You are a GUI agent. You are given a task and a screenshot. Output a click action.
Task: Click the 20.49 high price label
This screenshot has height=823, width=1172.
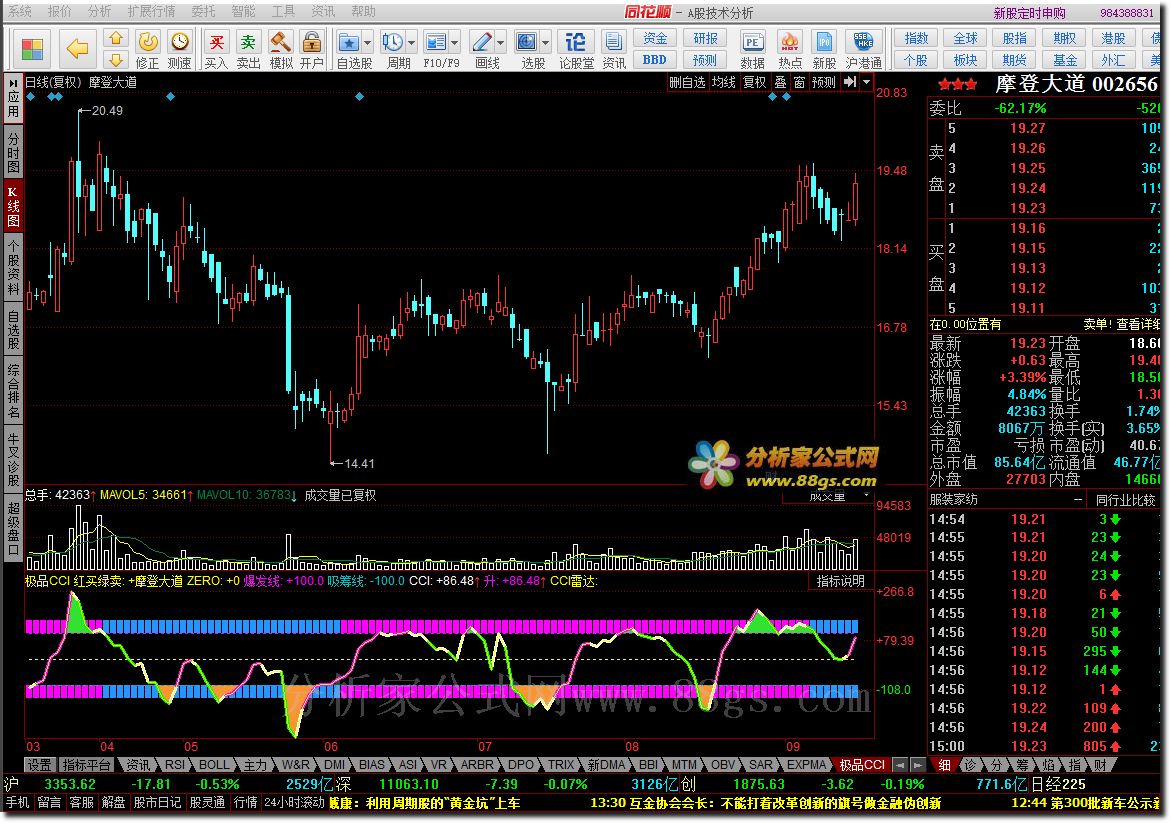point(107,111)
